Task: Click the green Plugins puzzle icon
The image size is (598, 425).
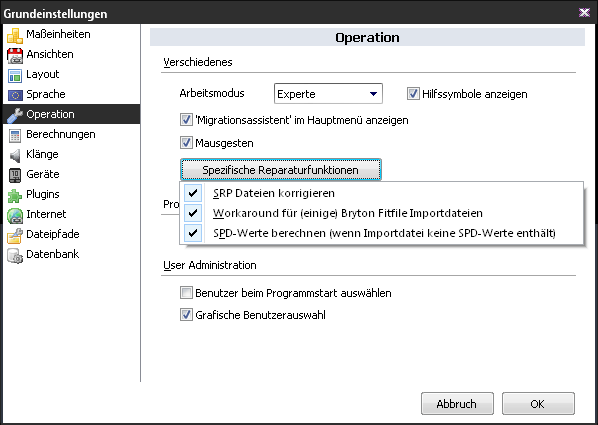Action: [x=15, y=195]
